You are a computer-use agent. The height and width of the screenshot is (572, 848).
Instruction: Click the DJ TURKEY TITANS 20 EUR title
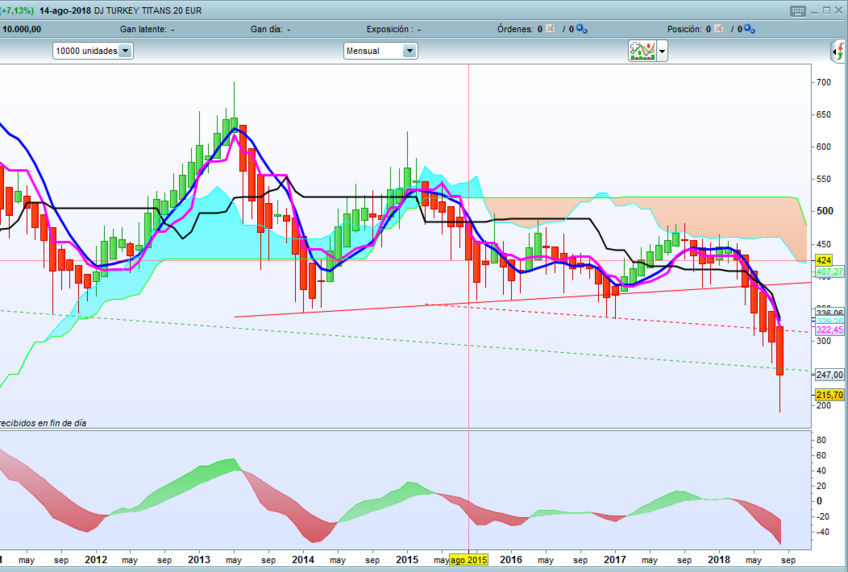[148, 11]
